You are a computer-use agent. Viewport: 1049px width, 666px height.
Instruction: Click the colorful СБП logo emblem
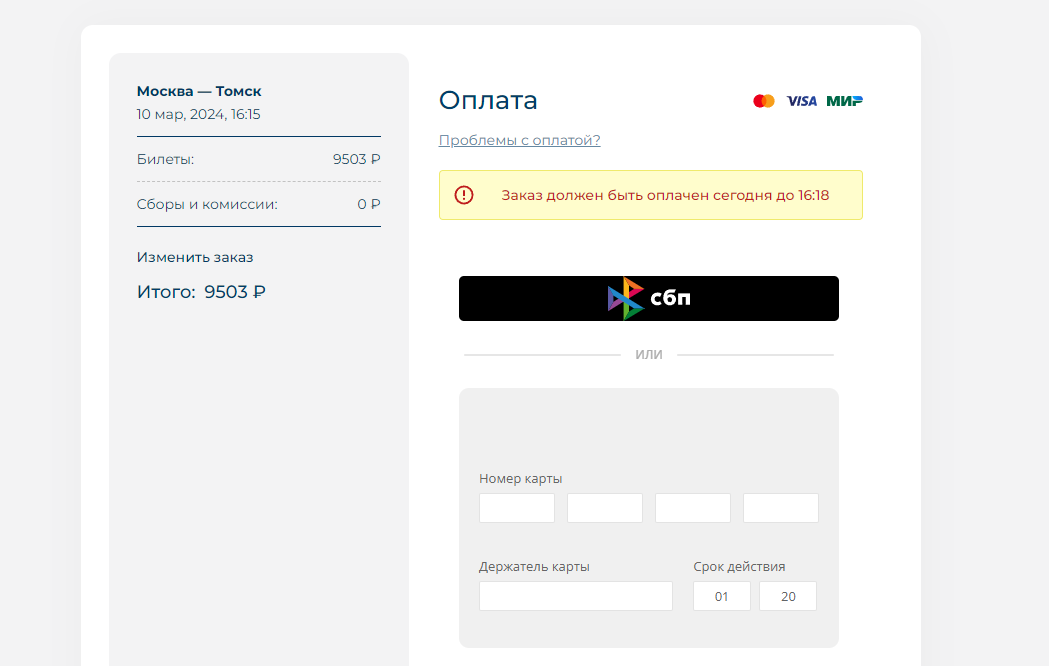[x=626, y=298]
